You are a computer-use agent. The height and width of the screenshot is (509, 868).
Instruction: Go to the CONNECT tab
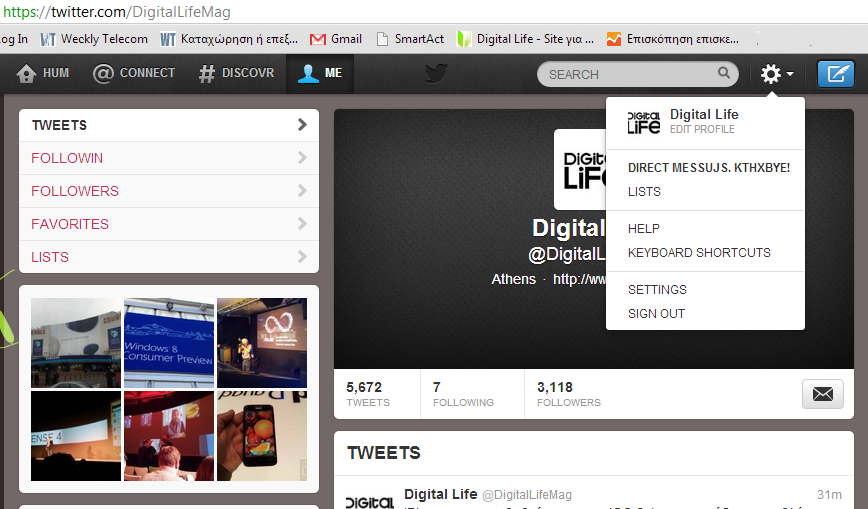pos(135,73)
